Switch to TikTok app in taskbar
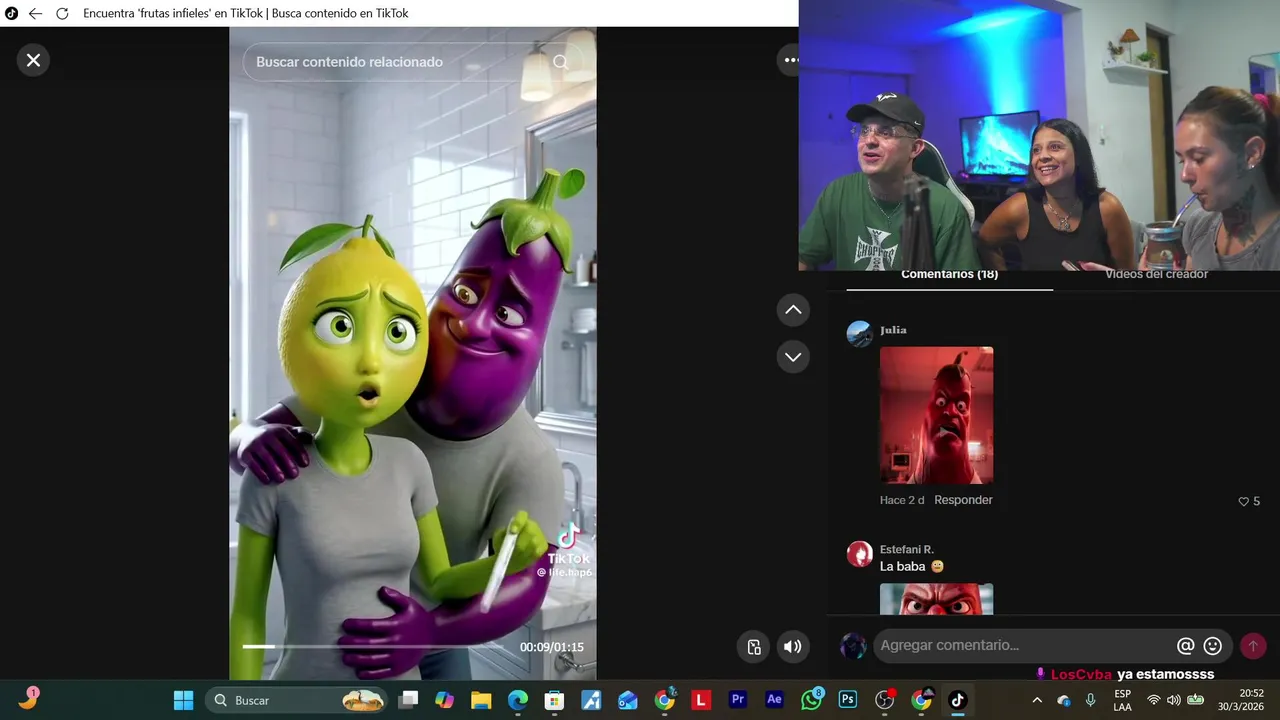Viewport: 1280px width, 720px height. [x=957, y=700]
